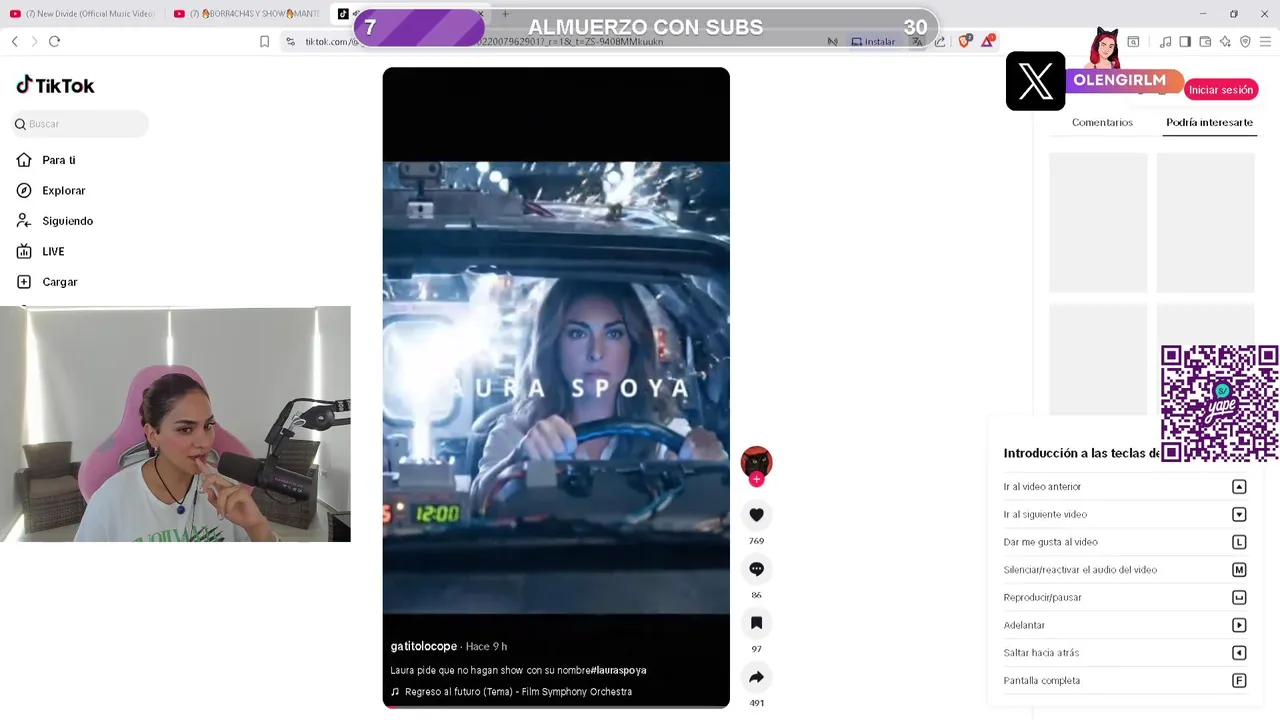Open Regreso al futuro sound link
This screenshot has height=720, width=1280.
(511, 692)
